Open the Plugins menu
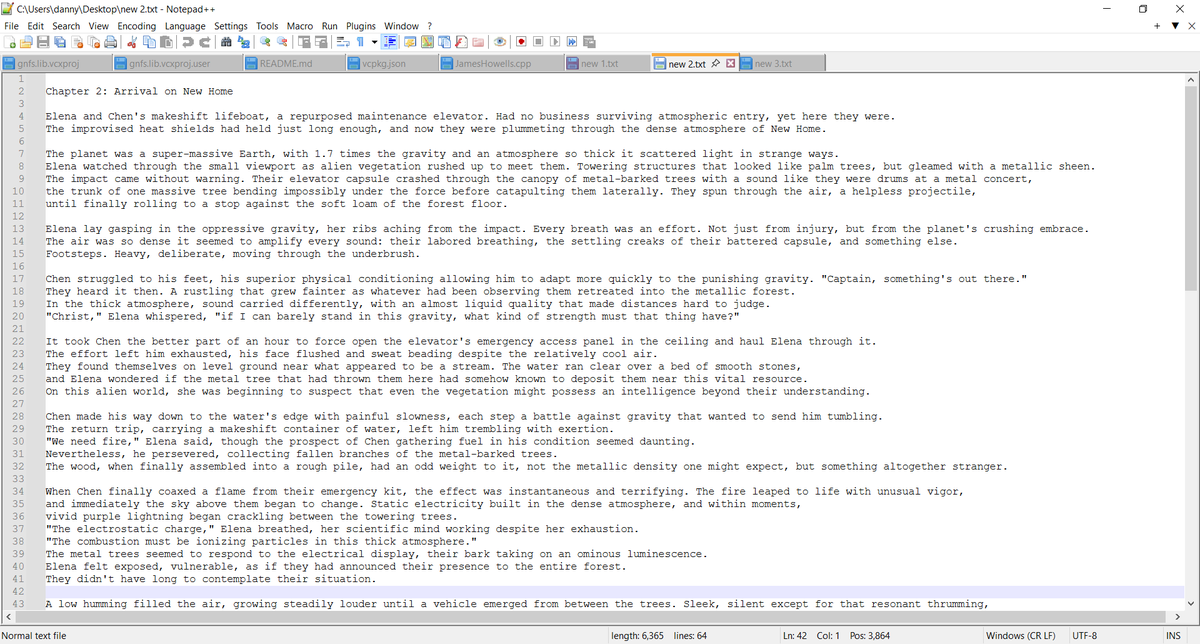 361,25
